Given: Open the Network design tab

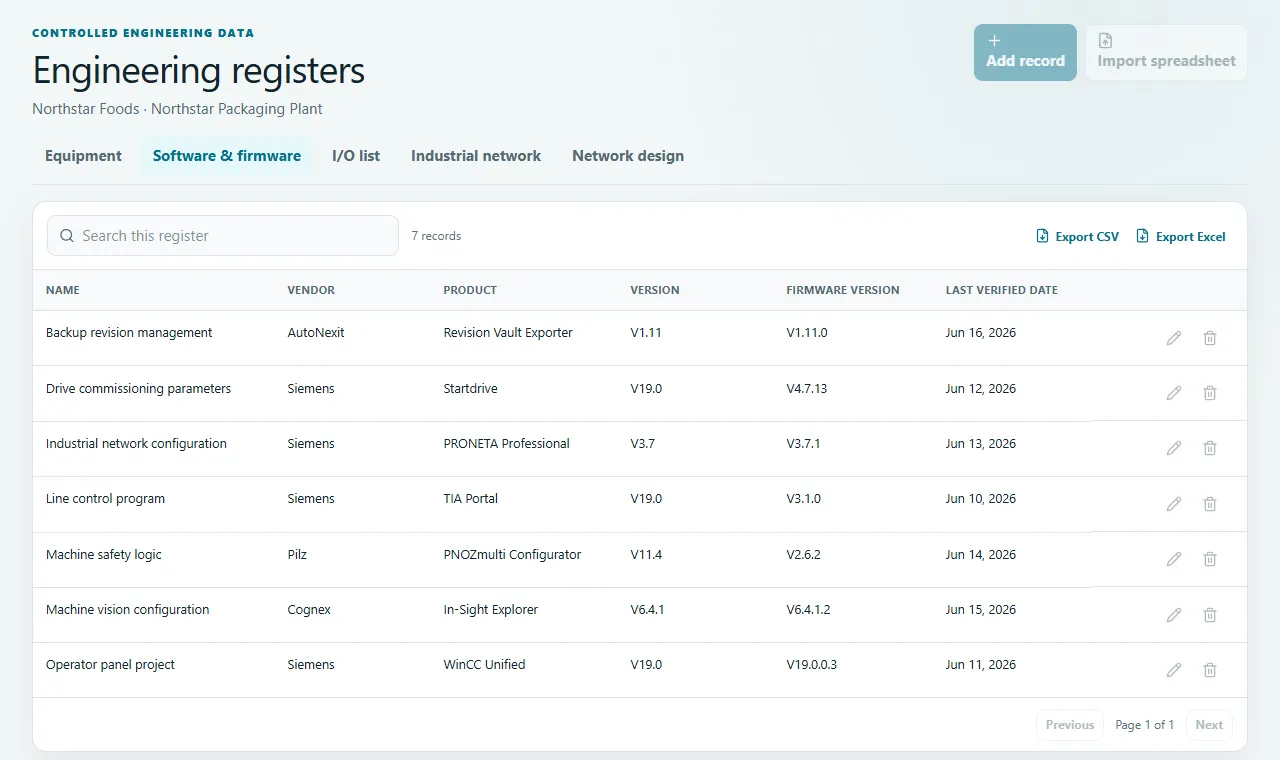Looking at the screenshot, I should 628,156.
